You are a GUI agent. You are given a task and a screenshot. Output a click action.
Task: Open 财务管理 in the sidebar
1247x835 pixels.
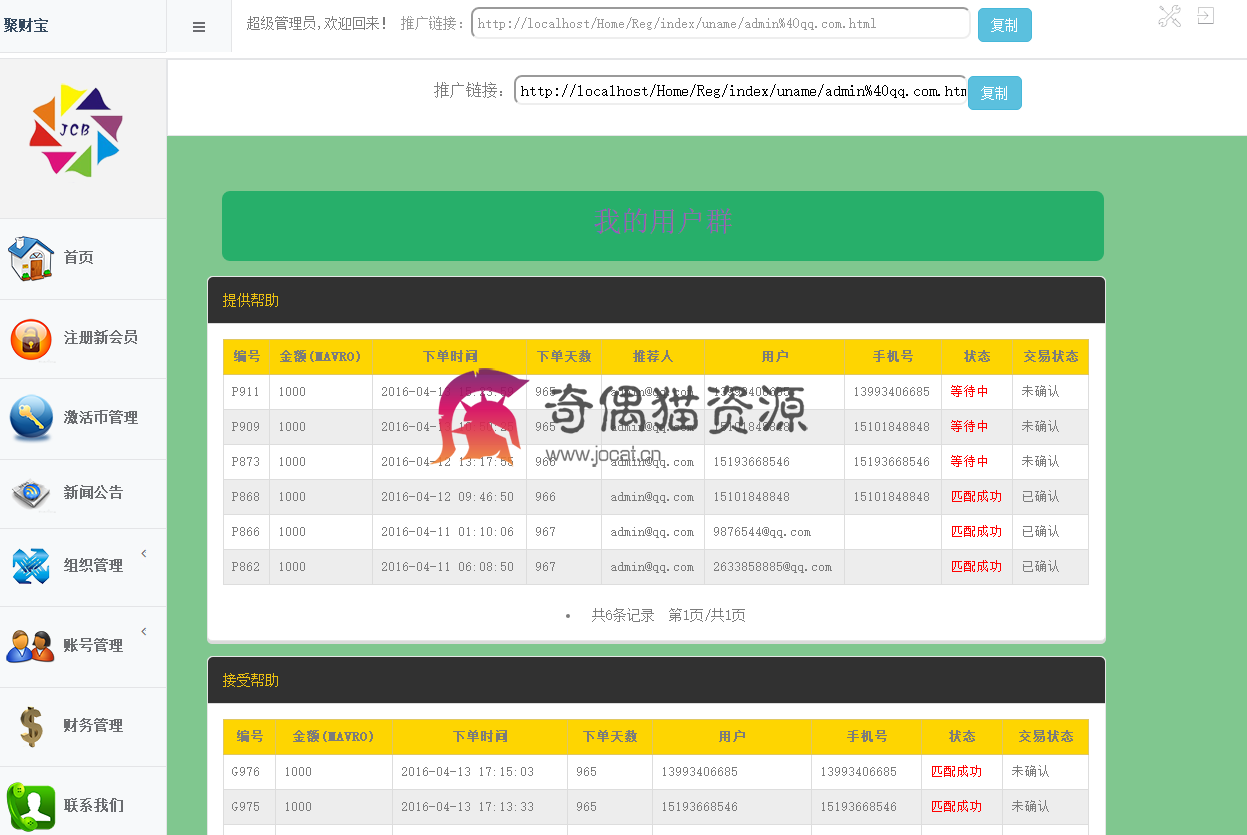pyautogui.click(x=94, y=726)
